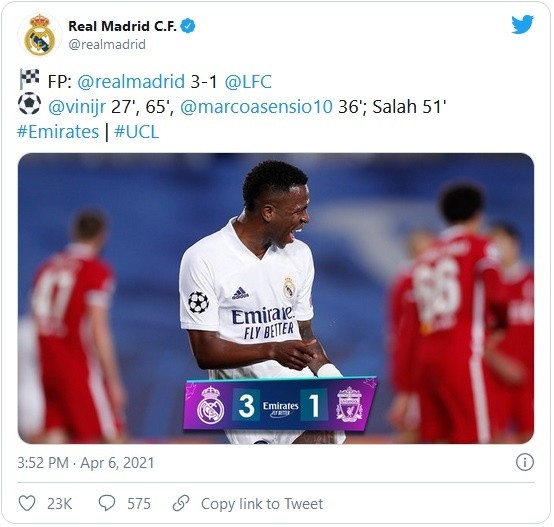Open the @marcoasensio10 mention link
The image size is (554, 527).
pos(257,107)
